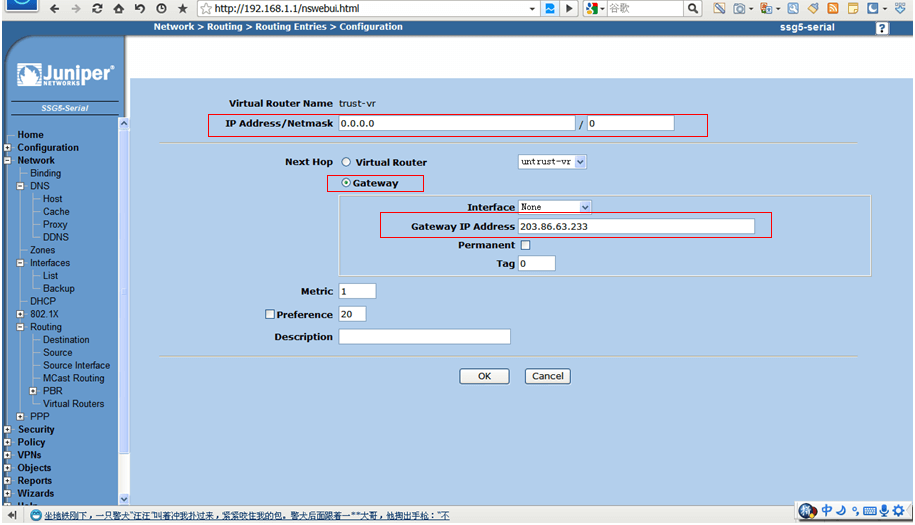Open the Interface dropdown list
The image size is (915, 525).
point(555,207)
